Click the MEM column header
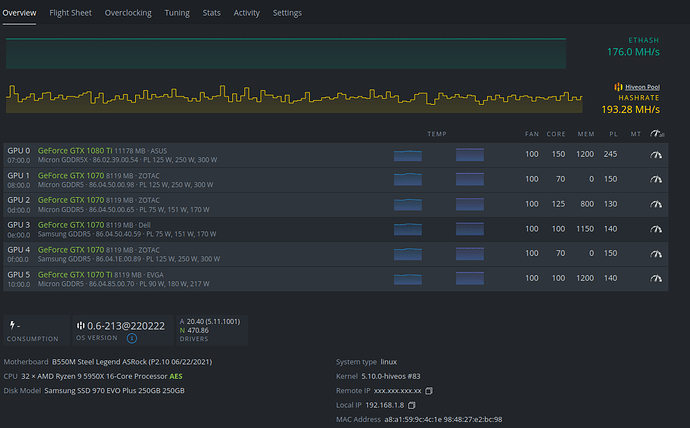The height and width of the screenshot is (428, 690). (586, 134)
